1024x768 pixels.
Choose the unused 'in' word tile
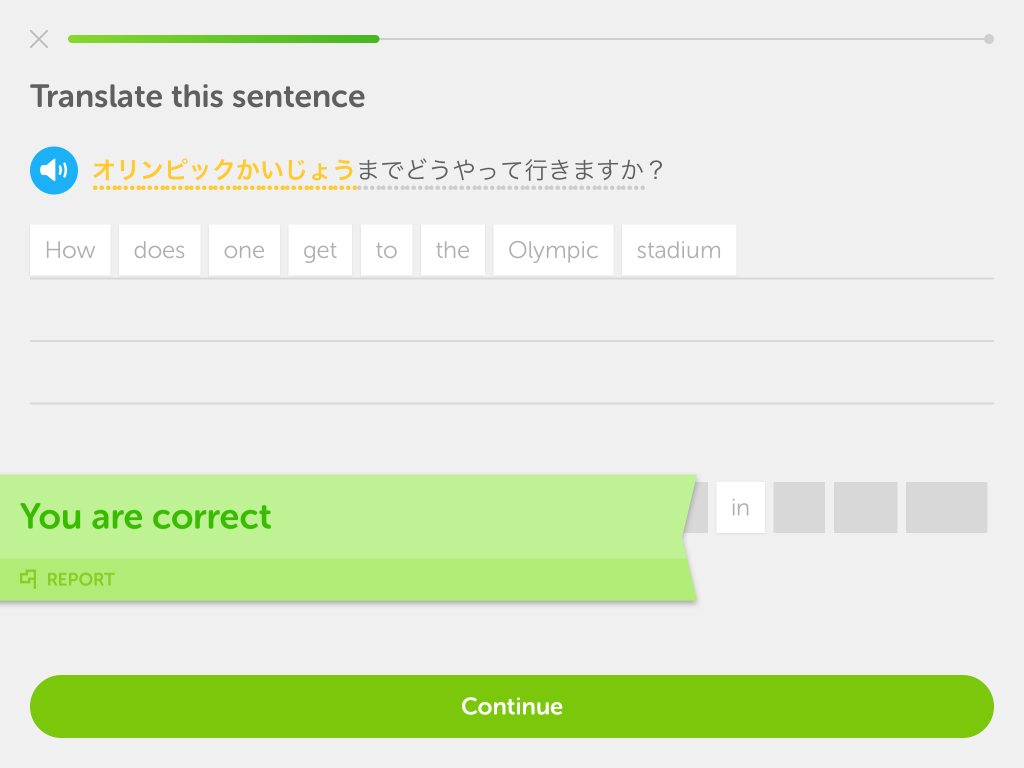coord(741,507)
